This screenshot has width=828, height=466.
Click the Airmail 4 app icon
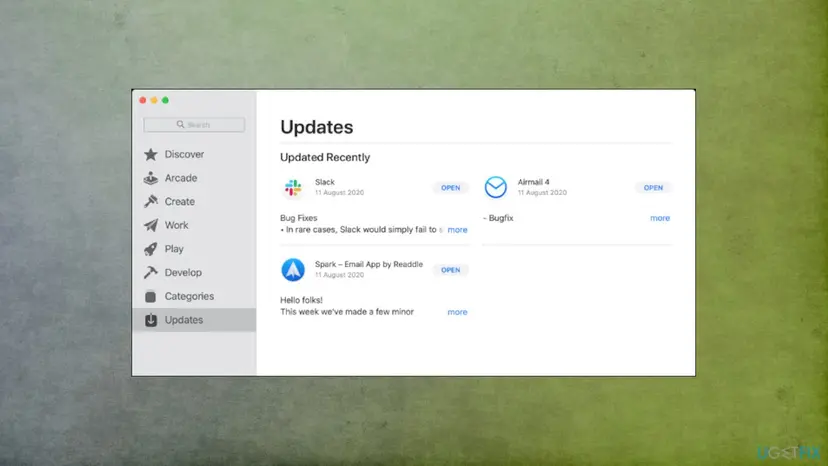click(x=495, y=187)
